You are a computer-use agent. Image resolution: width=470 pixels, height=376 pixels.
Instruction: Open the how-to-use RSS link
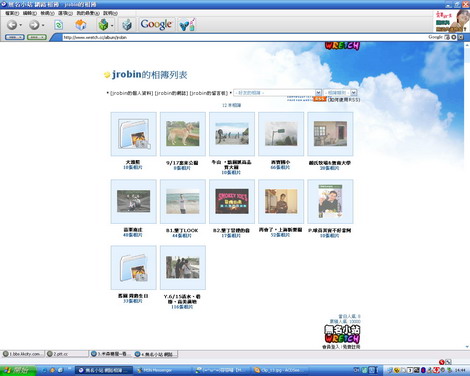[x=344, y=100]
